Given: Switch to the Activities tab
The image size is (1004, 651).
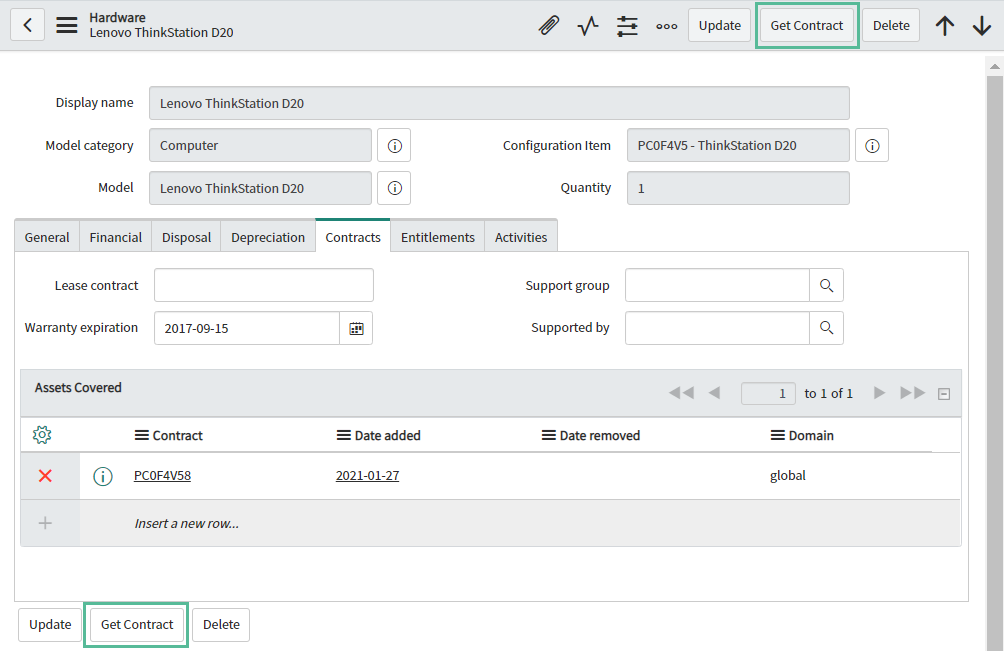Looking at the screenshot, I should coord(521,237).
